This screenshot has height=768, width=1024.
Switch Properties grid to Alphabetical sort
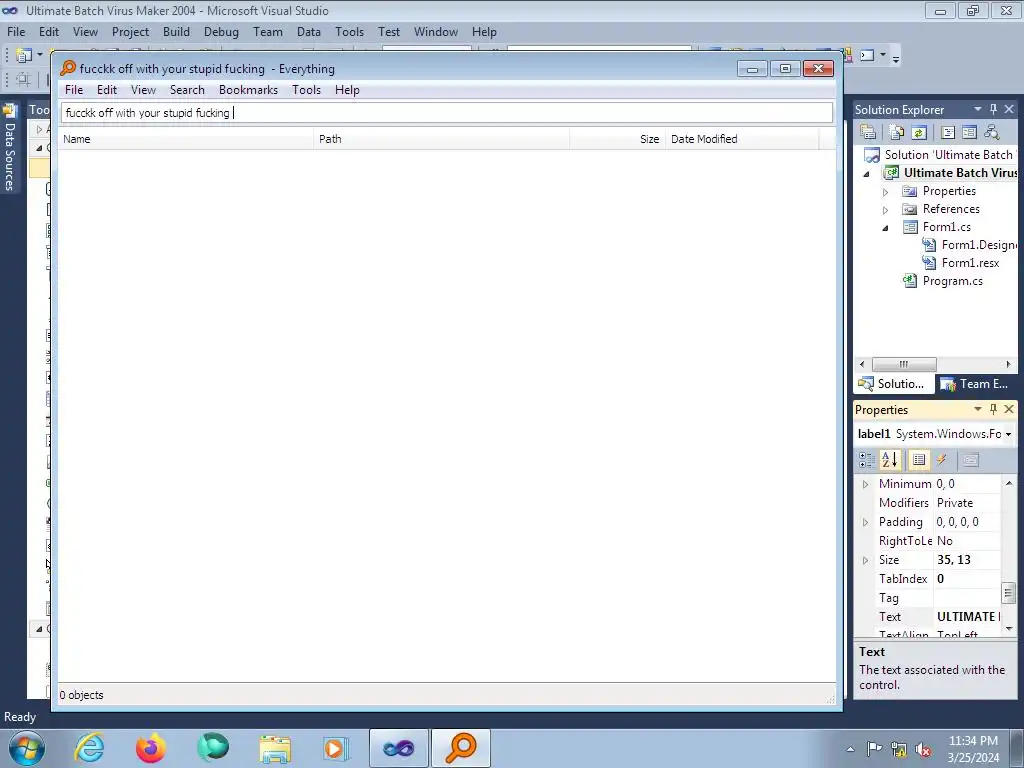click(x=889, y=460)
